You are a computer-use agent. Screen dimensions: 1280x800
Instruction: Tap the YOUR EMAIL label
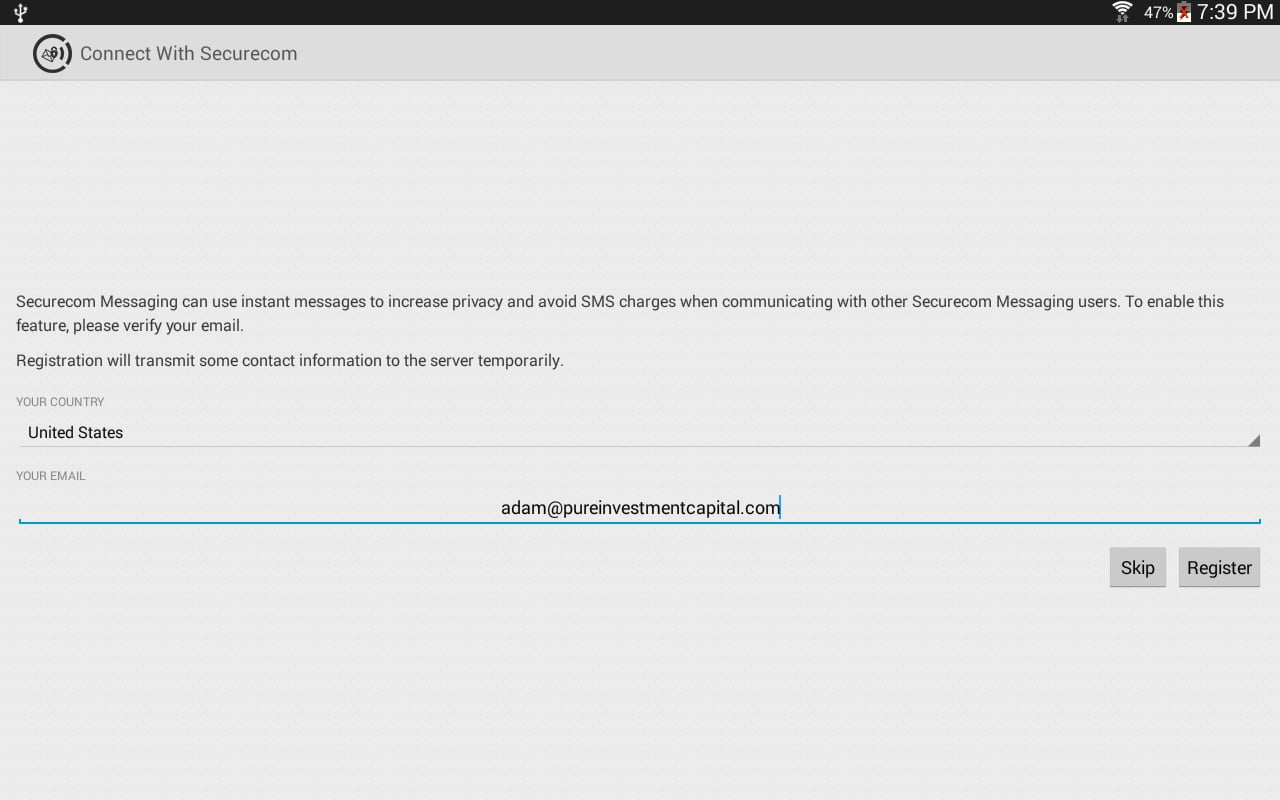click(x=51, y=476)
